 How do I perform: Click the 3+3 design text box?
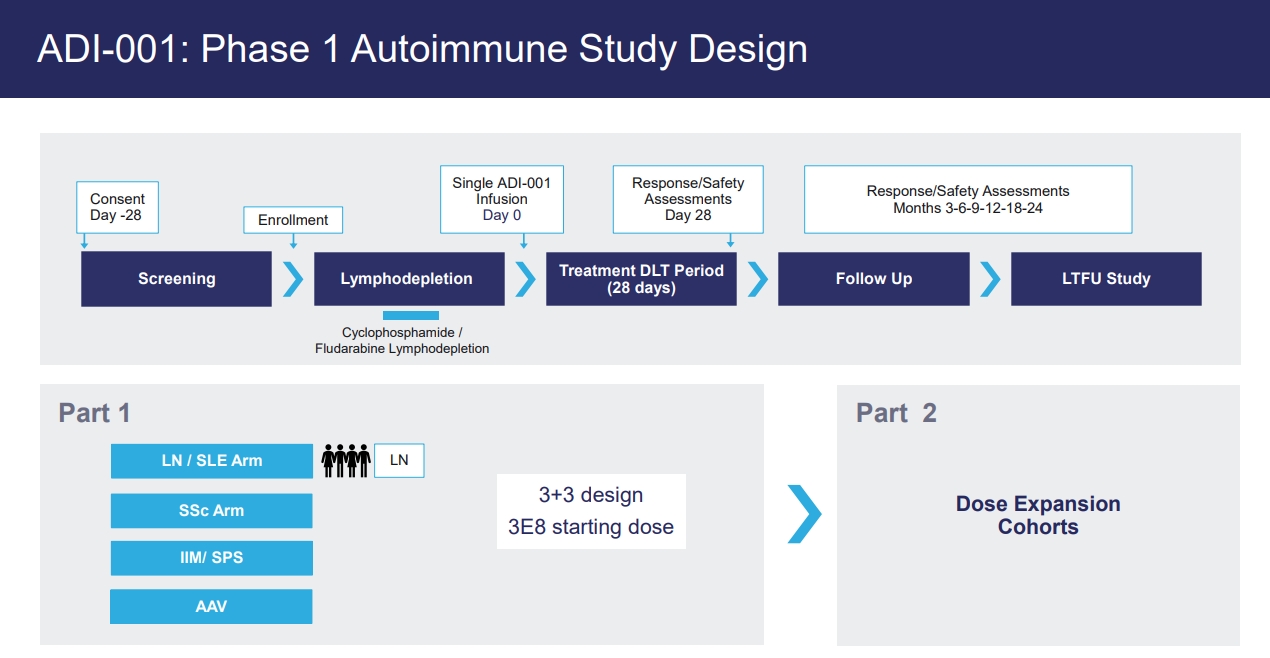(x=591, y=511)
